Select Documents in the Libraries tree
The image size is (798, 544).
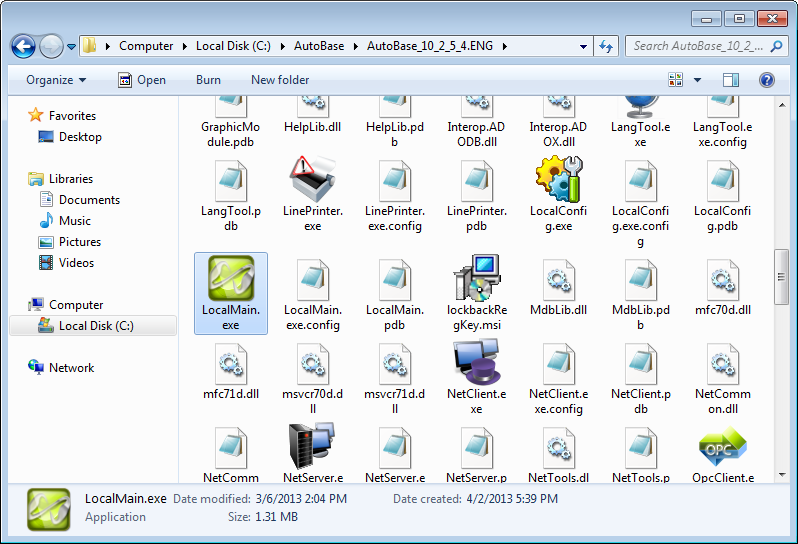point(89,200)
